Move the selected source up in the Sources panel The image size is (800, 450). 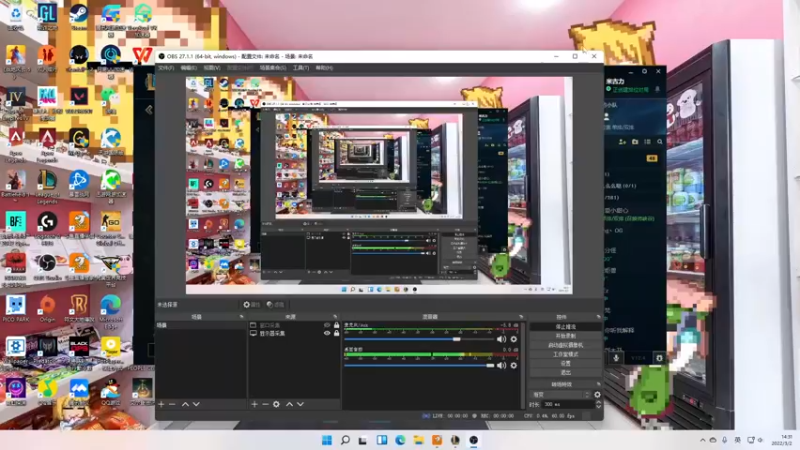(x=289, y=404)
